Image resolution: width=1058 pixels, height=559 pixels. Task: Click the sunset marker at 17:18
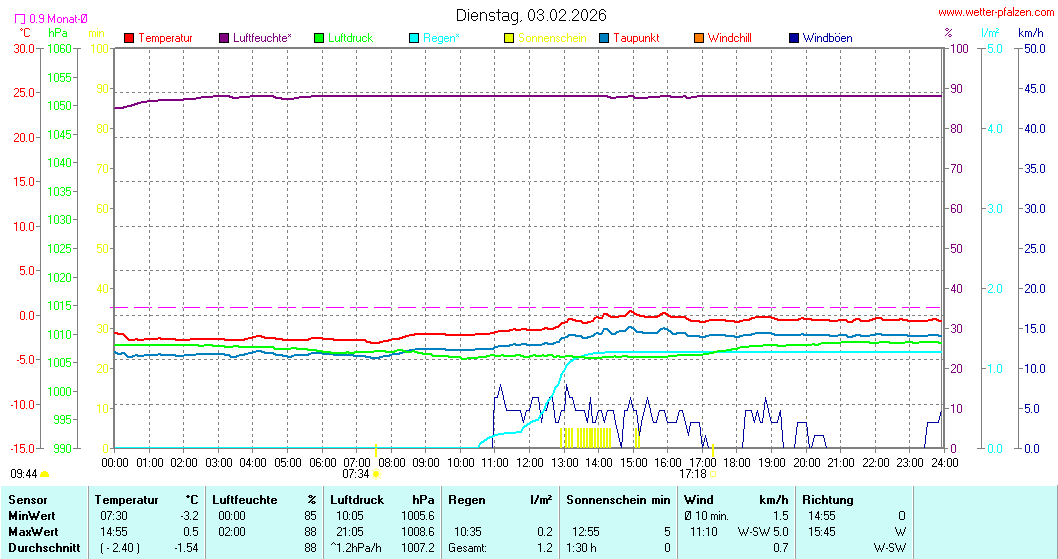713,473
